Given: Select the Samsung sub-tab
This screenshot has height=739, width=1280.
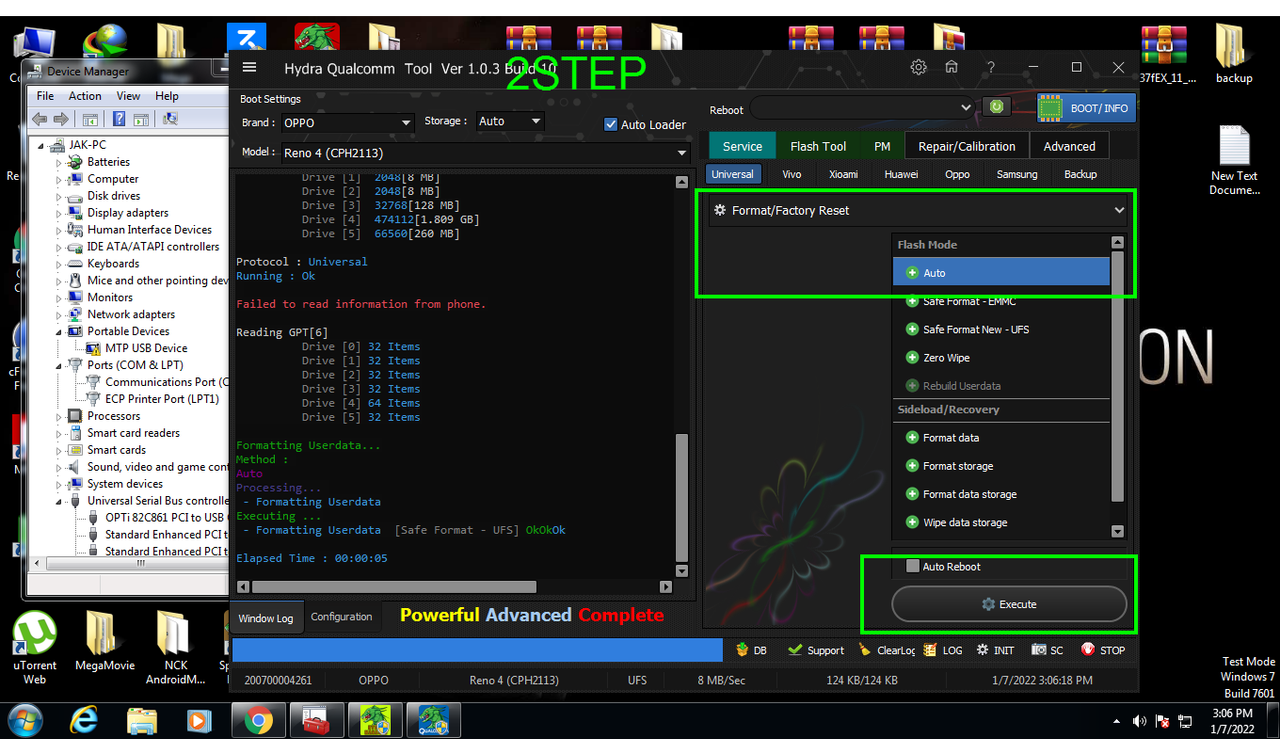Looking at the screenshot, I should [1017, 174].
